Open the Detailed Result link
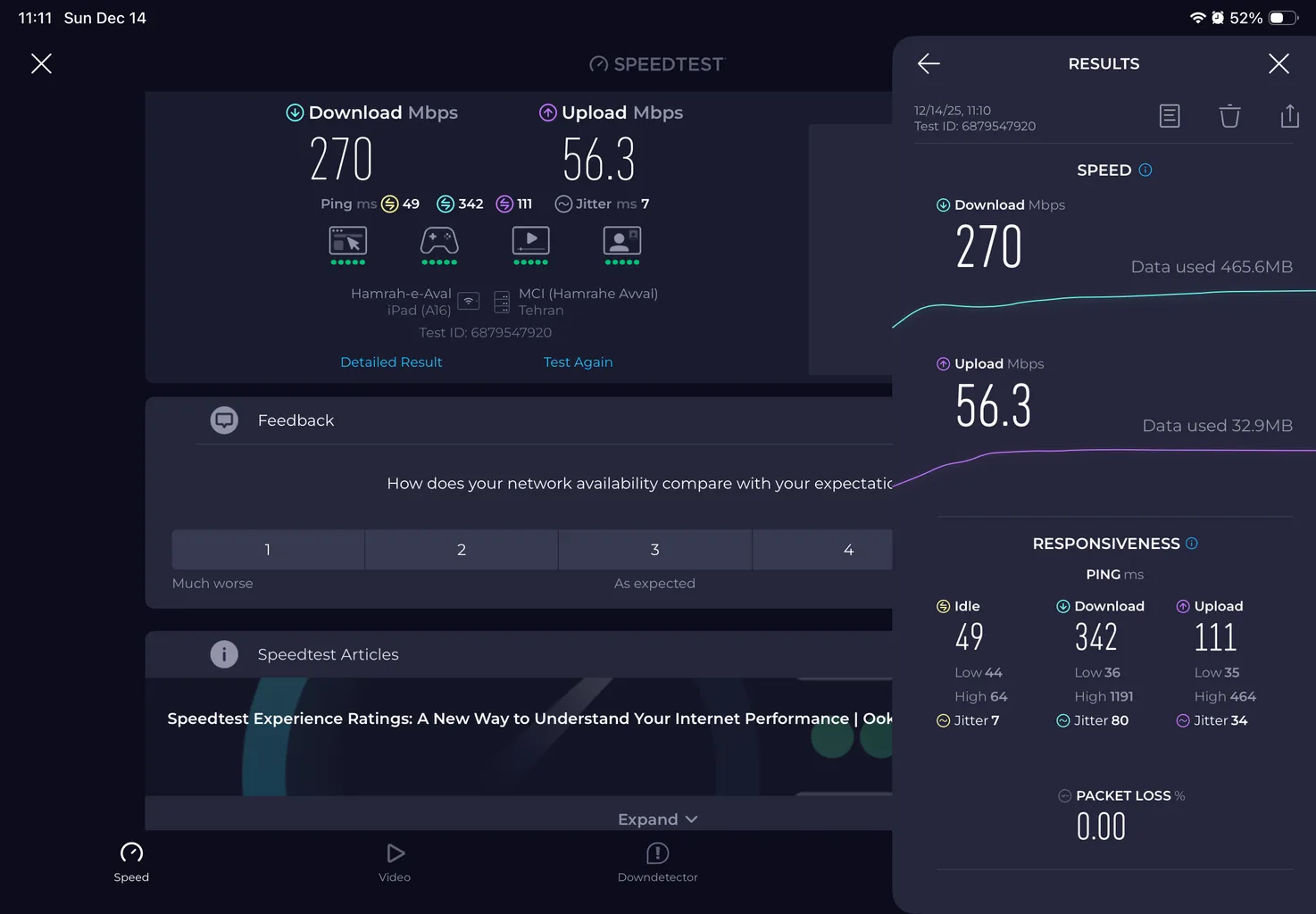This screenshot has width=1316, height=914. point(391,362)
